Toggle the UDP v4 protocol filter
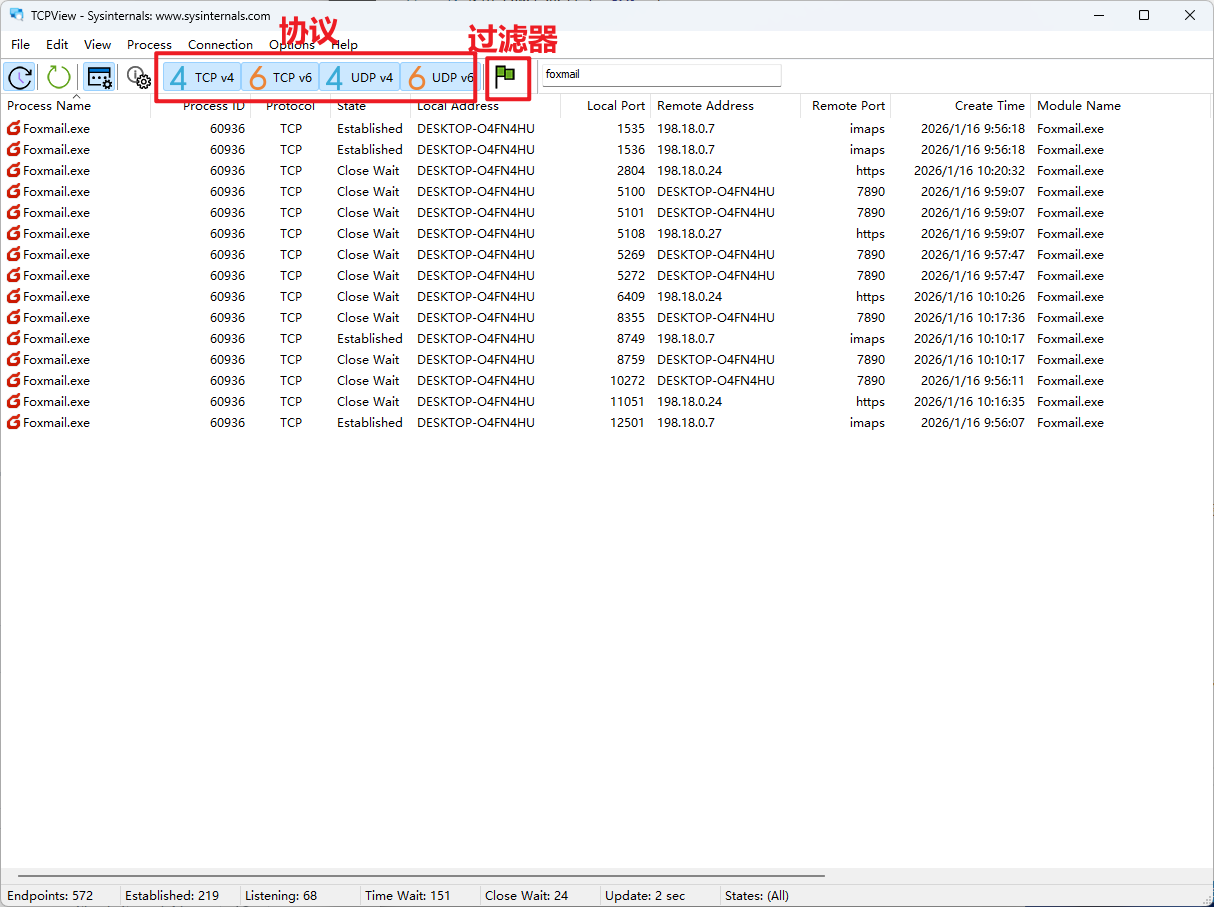This screenshot has height=907, width=1214. [x=360, y=77]
